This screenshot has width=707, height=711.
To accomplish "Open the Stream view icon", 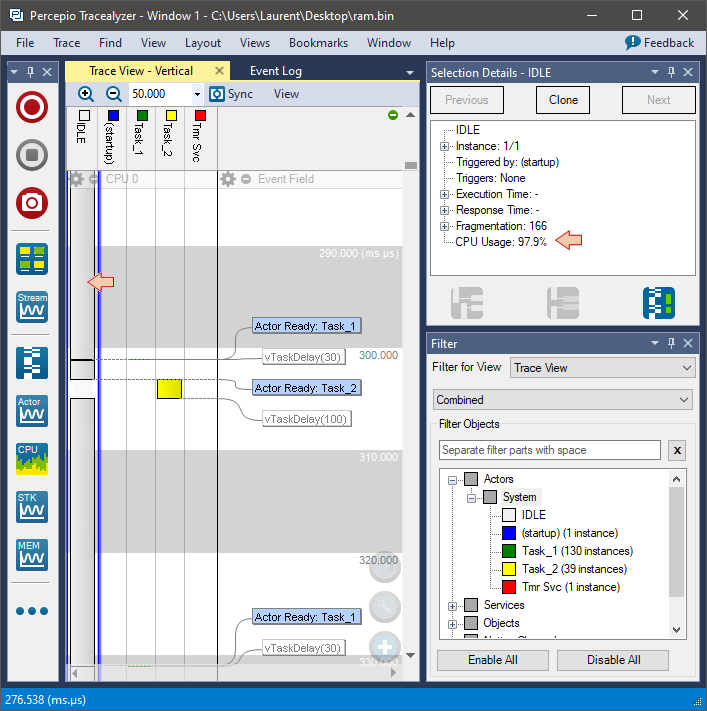I will 32,307.
